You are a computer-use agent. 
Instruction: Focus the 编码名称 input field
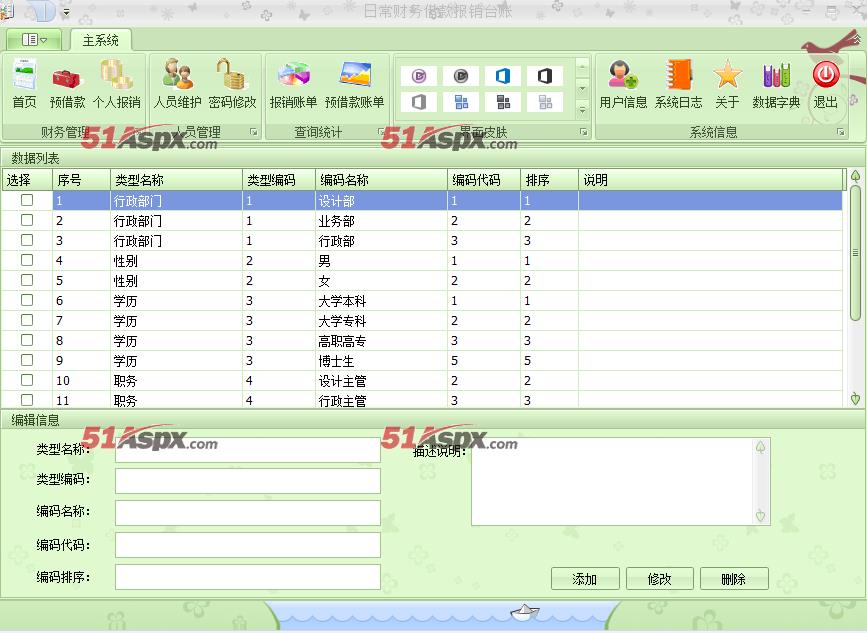click(x=248, y=512)
